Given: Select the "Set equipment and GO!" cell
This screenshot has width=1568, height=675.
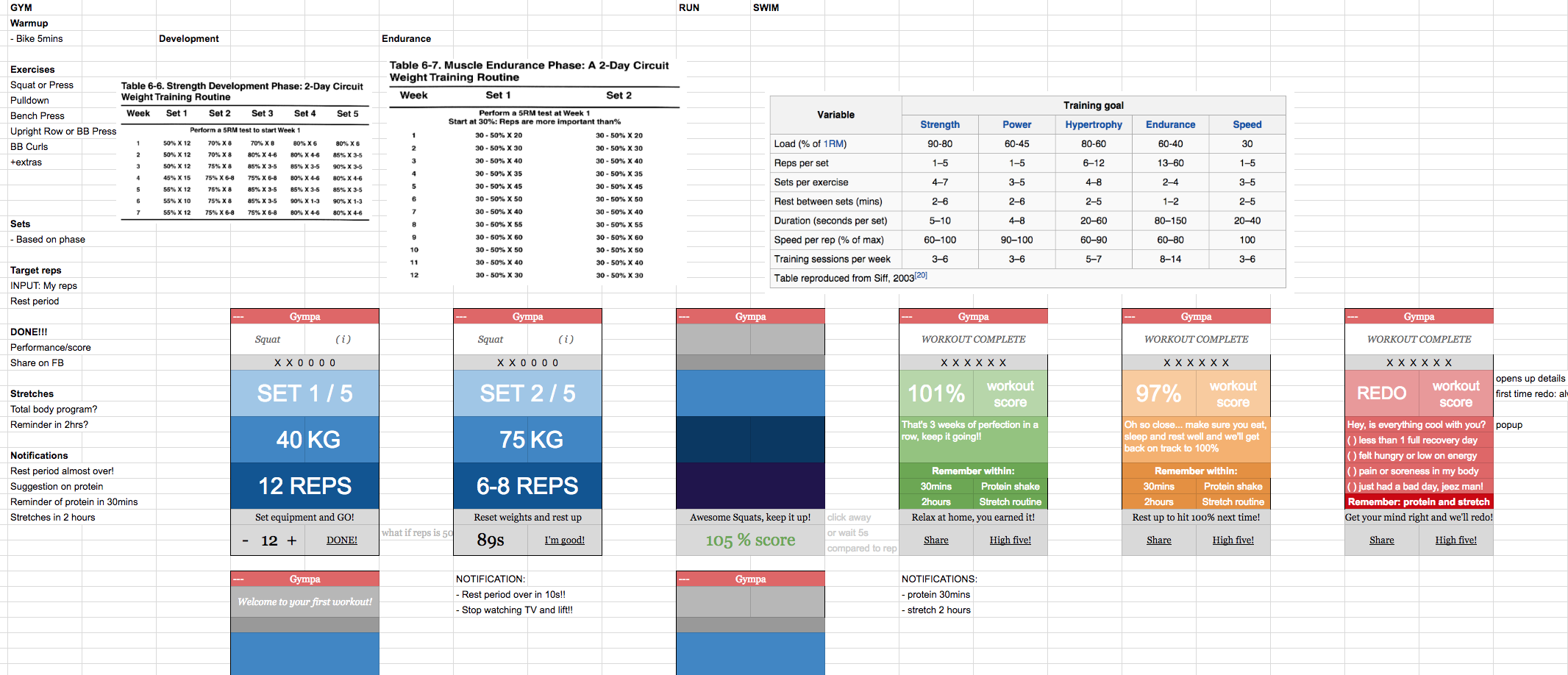Looking at the screenshot, I should (304, 517).
